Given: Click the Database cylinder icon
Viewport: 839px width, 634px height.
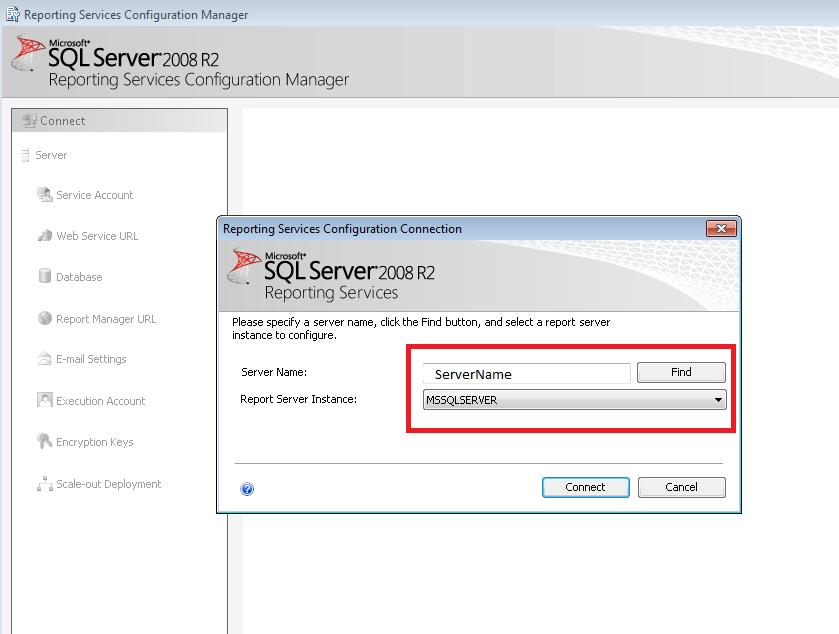Looking at the screenshot, I should coord(45,276).
